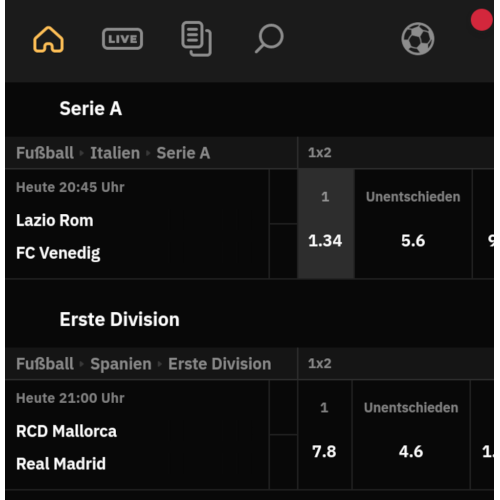Open the search magnifier icon
This screenshot has width=500, height=500.
coord(269,38)
